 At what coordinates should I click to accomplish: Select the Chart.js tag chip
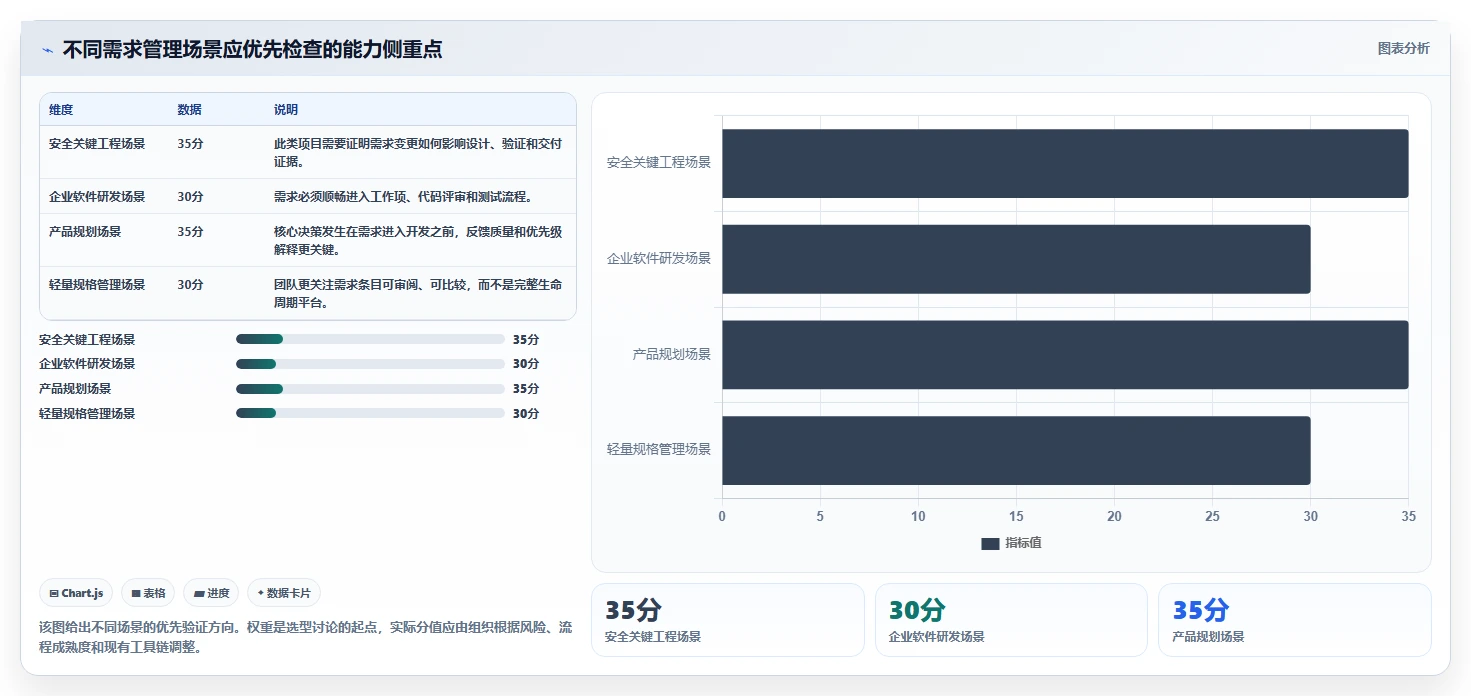coord(76,593)
